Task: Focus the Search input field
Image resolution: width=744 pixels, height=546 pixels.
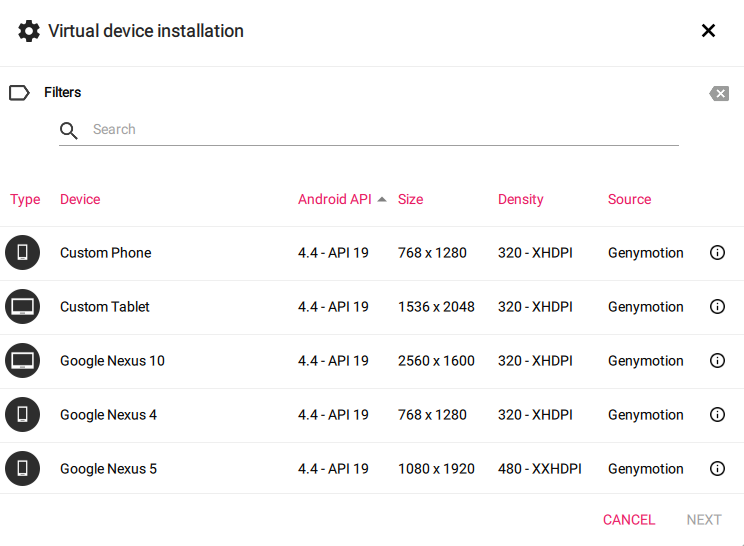Action: (x=369, y=130)
